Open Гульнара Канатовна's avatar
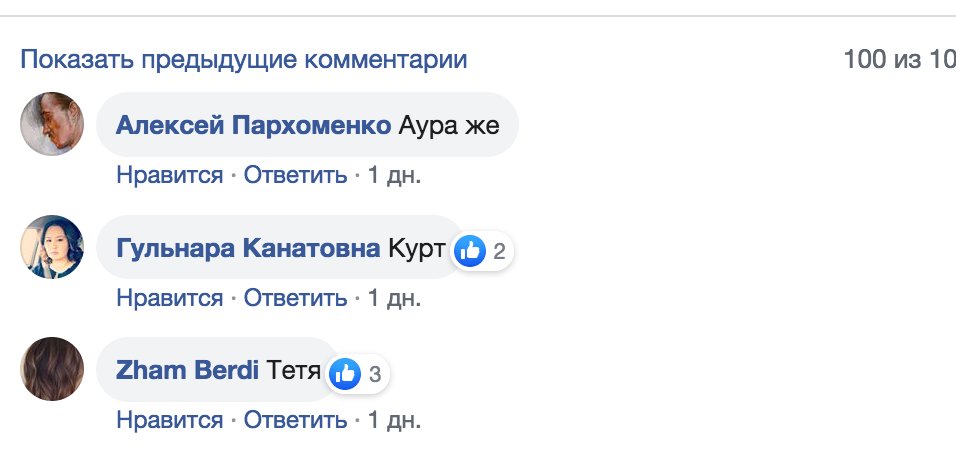Screen dimensions: 956x454 pos(51,247)
